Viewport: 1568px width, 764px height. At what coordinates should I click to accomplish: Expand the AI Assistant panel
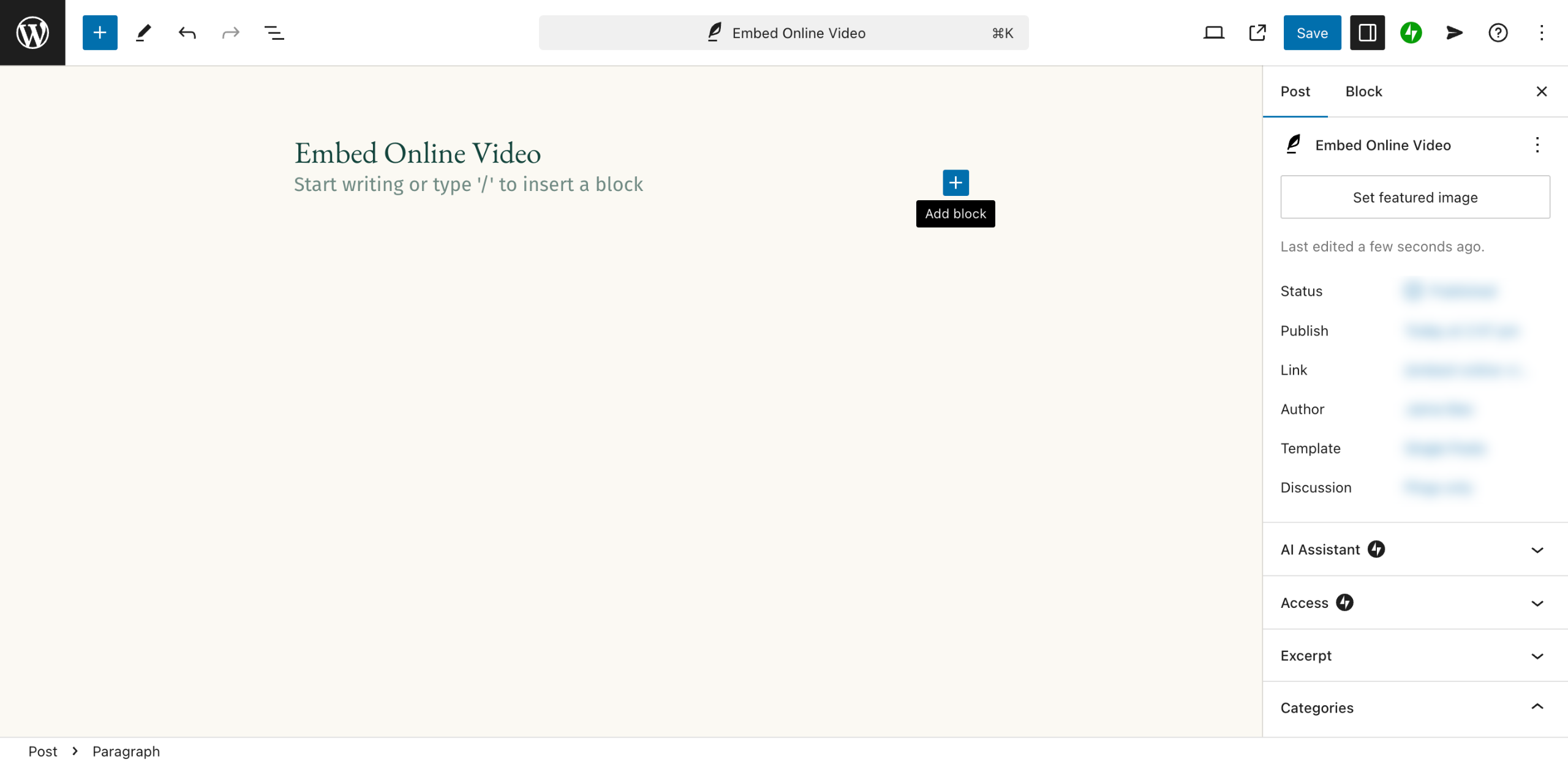(x=1415, y=549)
